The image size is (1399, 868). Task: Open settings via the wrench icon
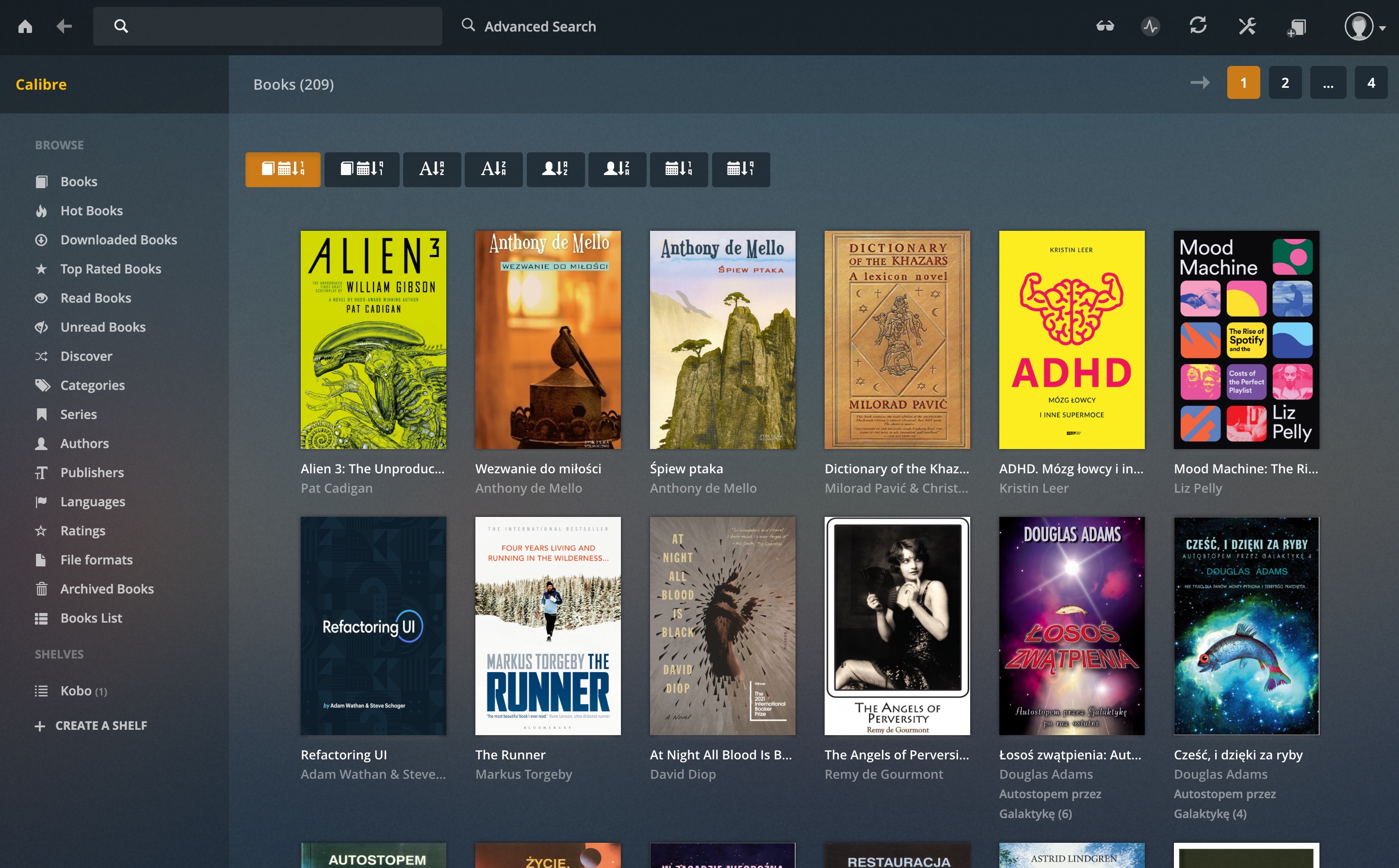click(1246, 26)
